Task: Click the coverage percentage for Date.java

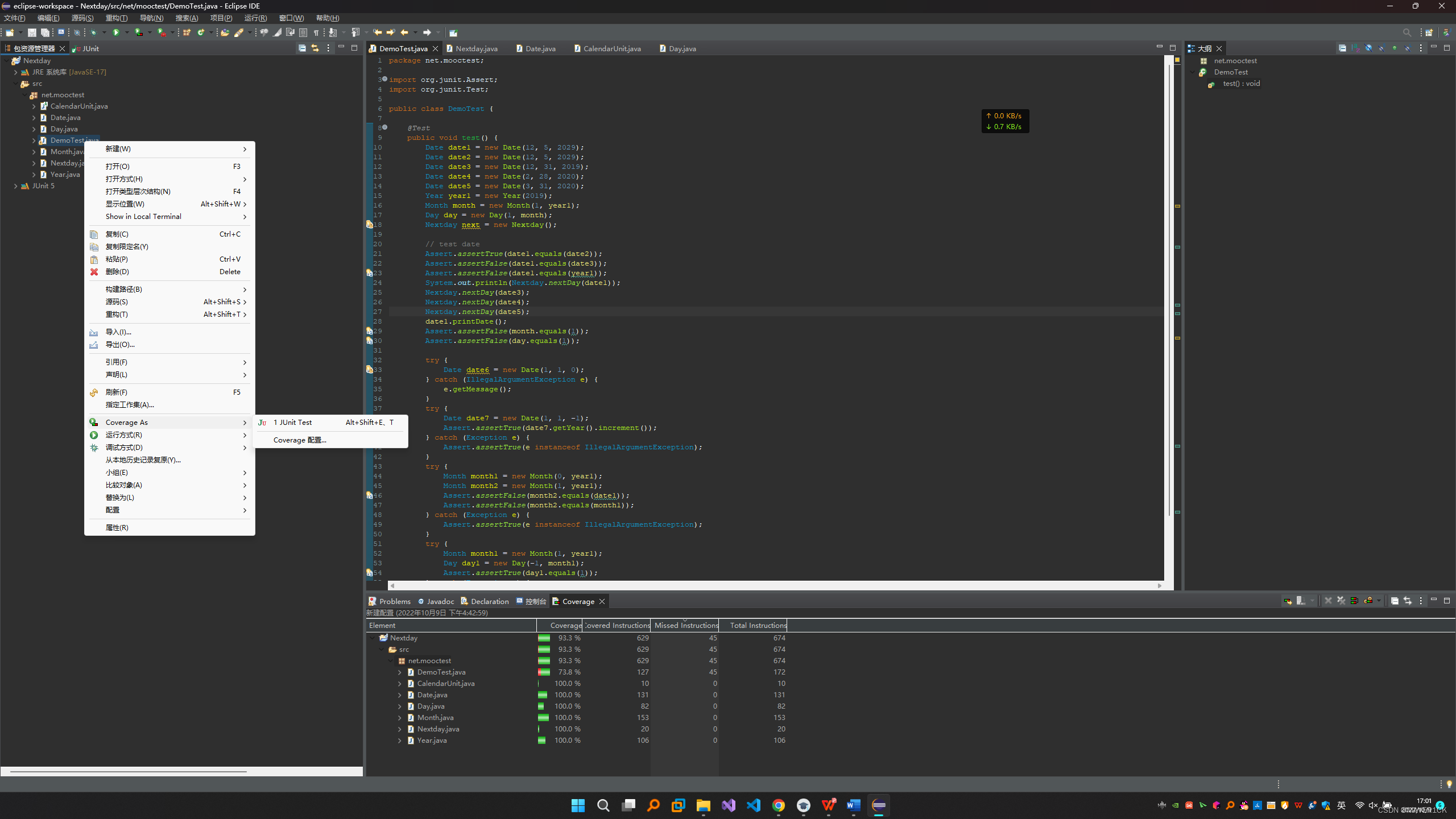Action: point(568,694)
